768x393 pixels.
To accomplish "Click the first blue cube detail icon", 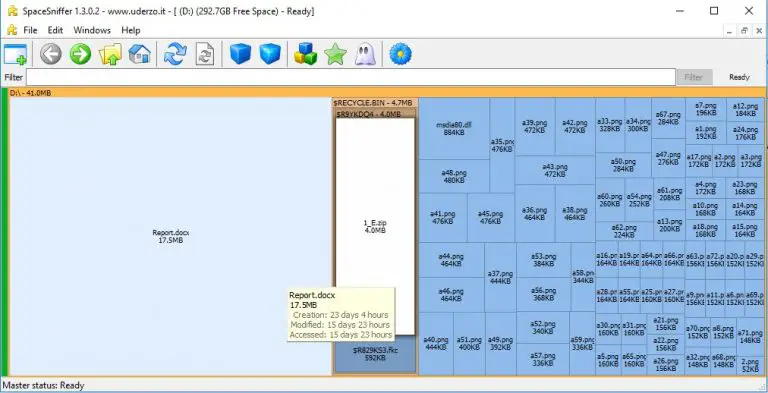I will pyautogui.click(x=240, y=54).
